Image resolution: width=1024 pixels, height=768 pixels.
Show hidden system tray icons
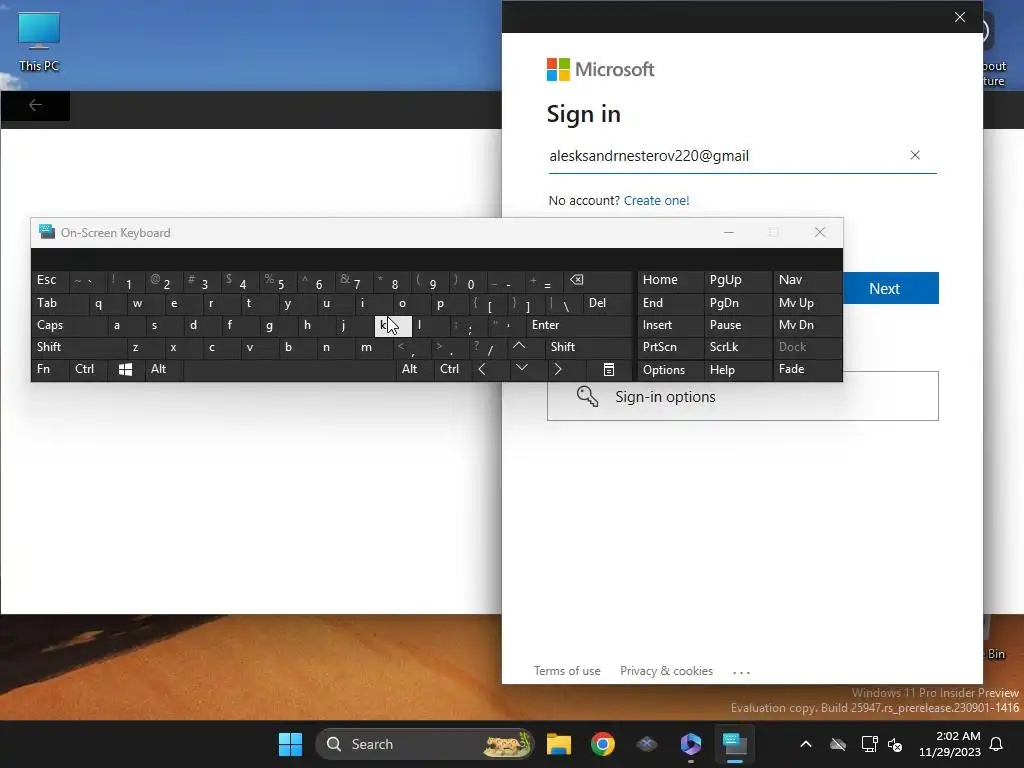coord(806,744)
